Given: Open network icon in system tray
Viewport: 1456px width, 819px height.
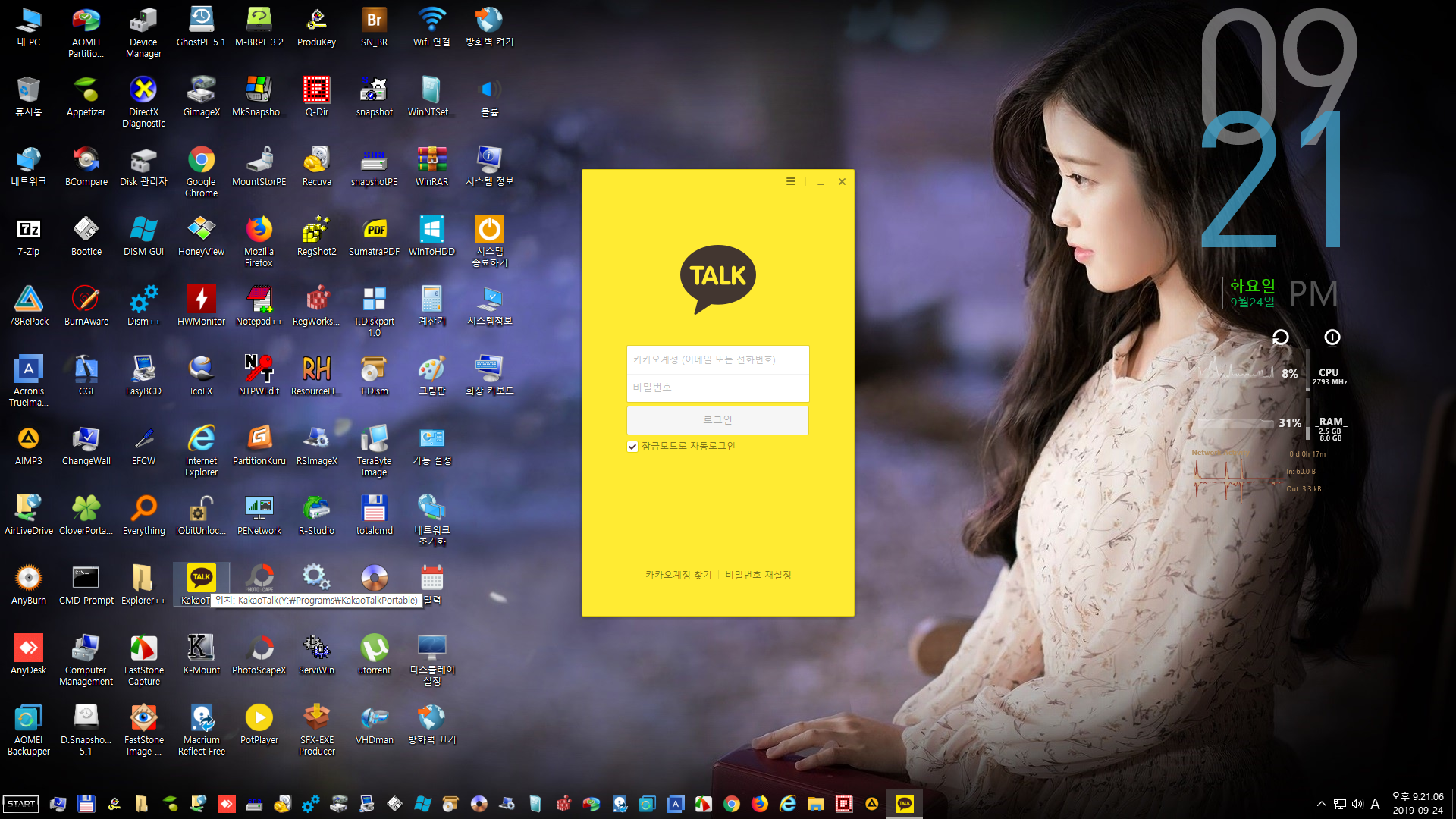Looking at the screenshot, I should tap(1340, 804).
